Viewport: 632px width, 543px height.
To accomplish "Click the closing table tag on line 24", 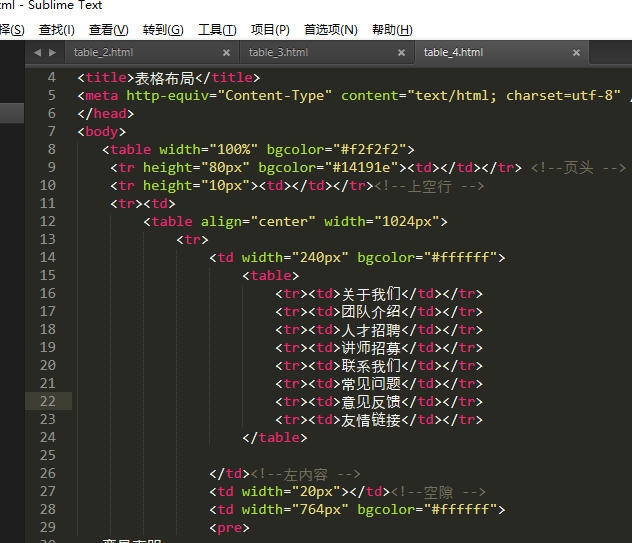I will tap(275, 438).
